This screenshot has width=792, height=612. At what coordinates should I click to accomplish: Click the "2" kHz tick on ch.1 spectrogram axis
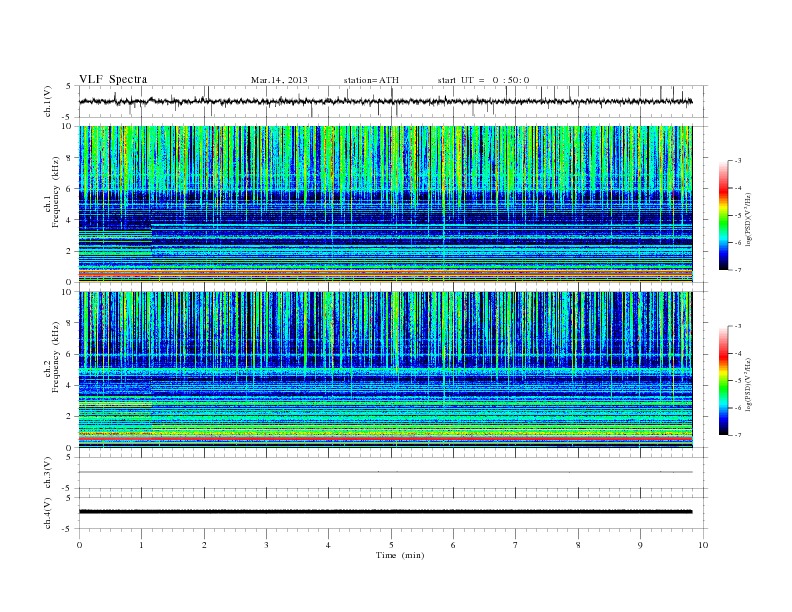69,251
